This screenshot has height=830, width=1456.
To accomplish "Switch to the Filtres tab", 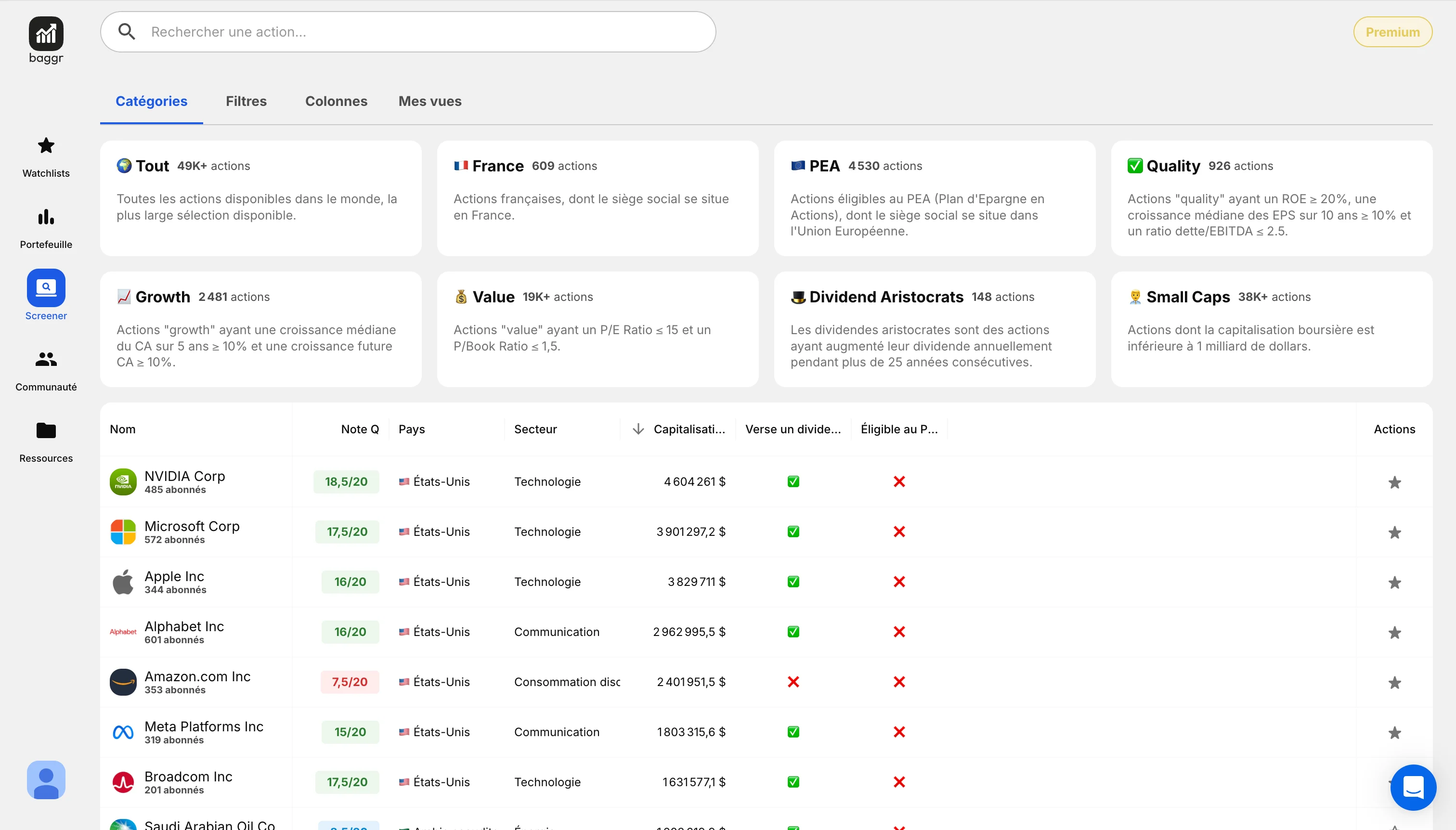I will (x=246, y=101).
